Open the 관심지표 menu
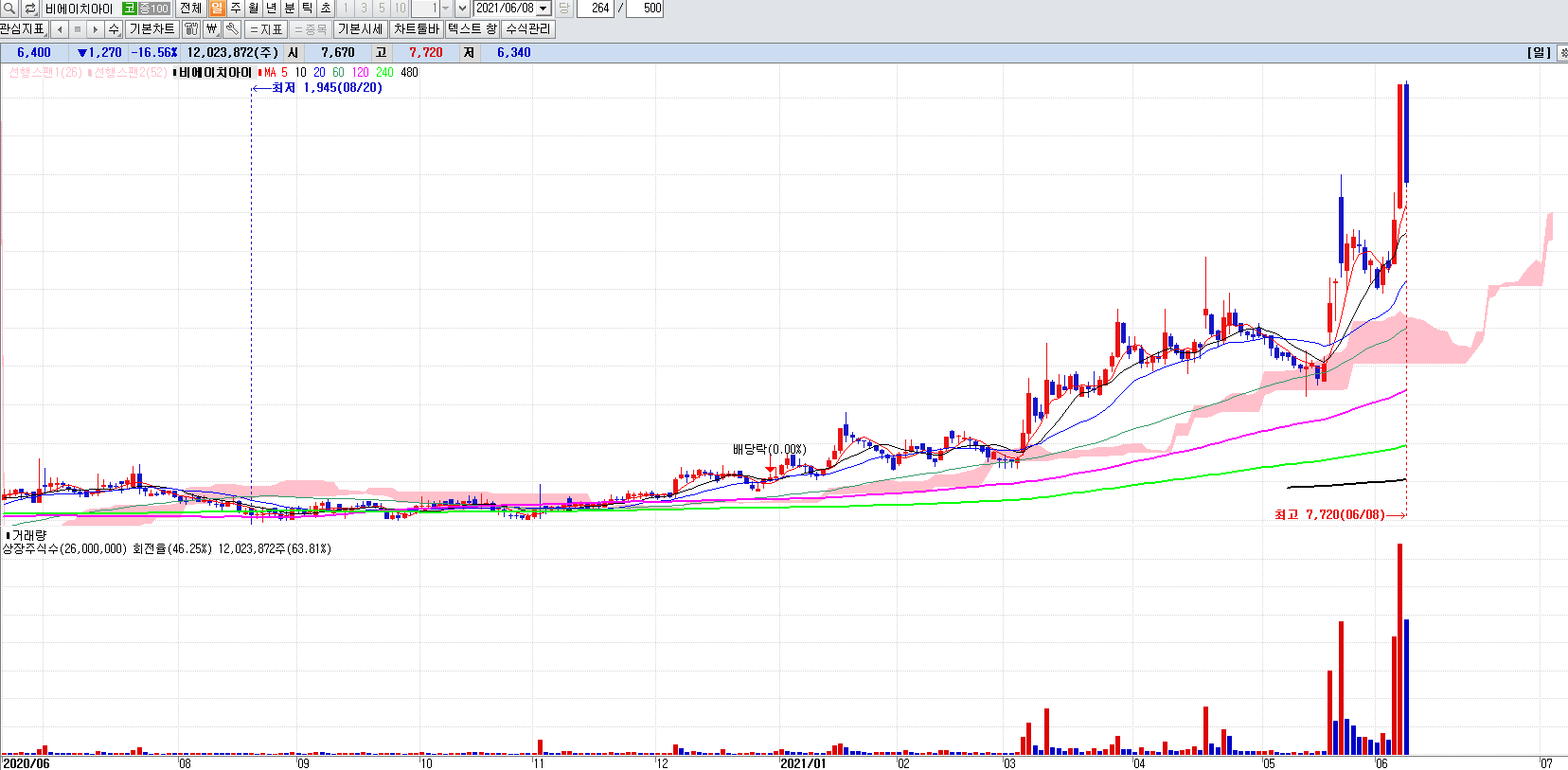1568x770 pixels. [23, 29]
